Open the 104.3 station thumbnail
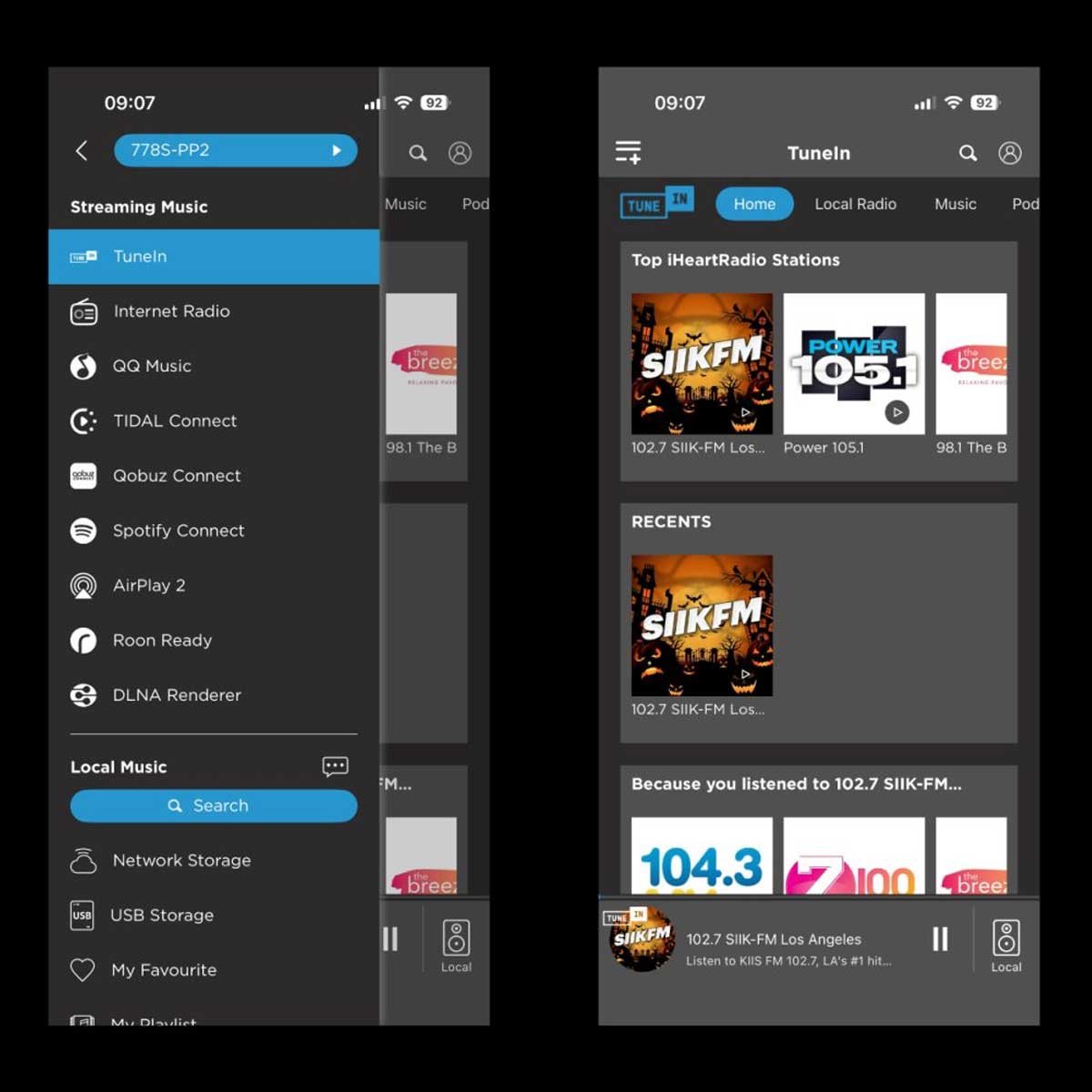 [x=702, y=855]
